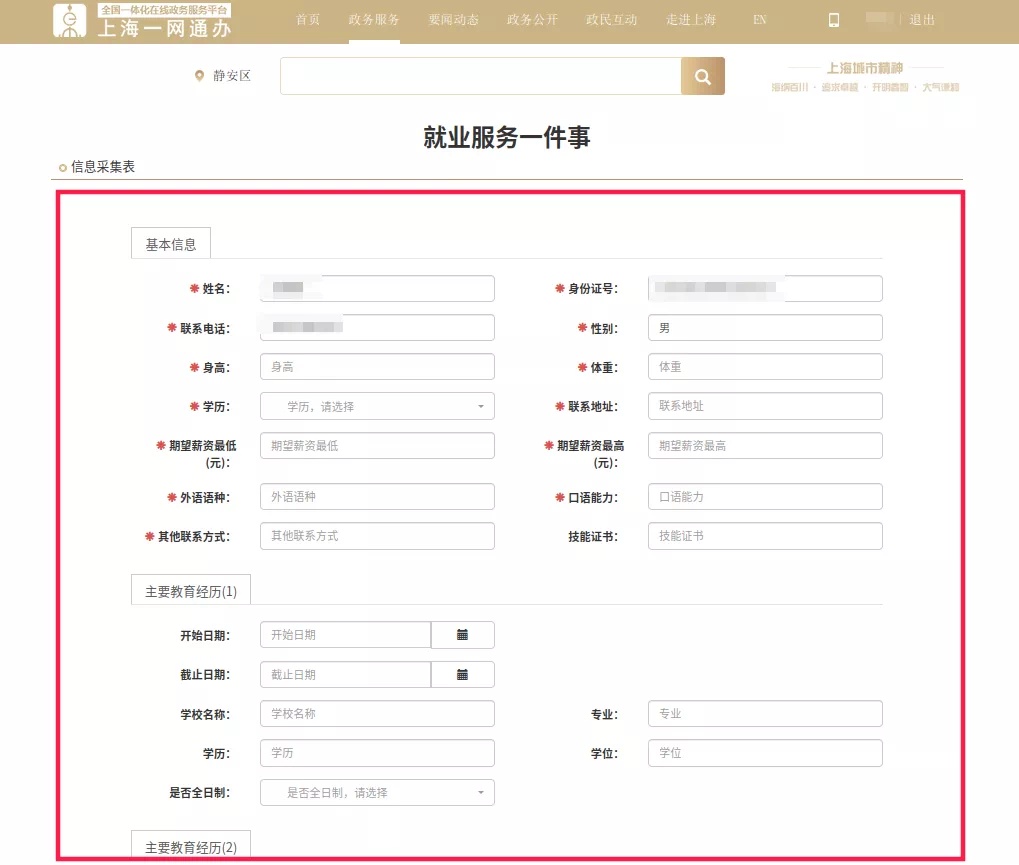Open 要闻动态 from the top menu
This screenshot has height=865, width=1019.
[453, 20]
